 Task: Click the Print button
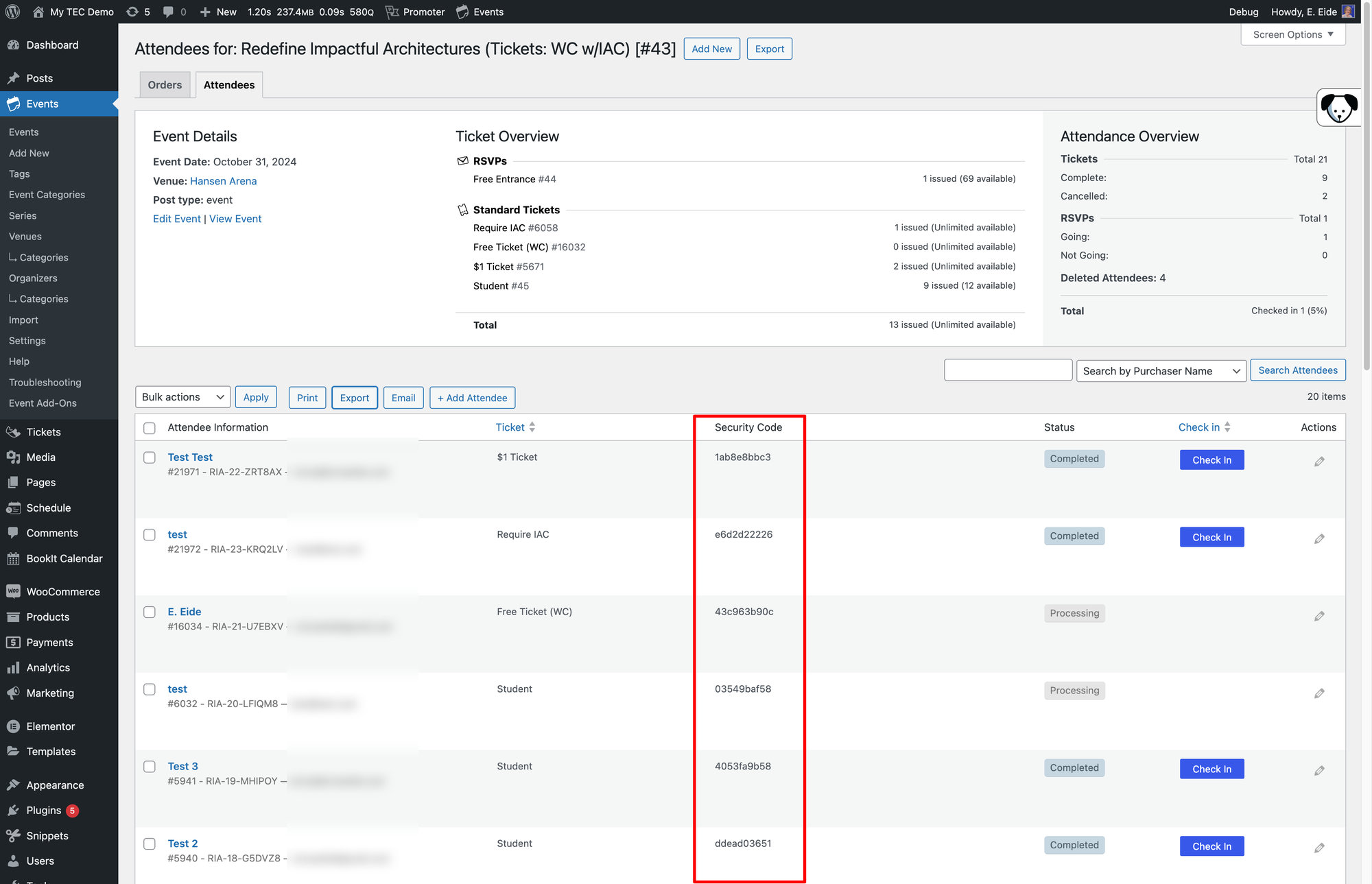(307, 398)
